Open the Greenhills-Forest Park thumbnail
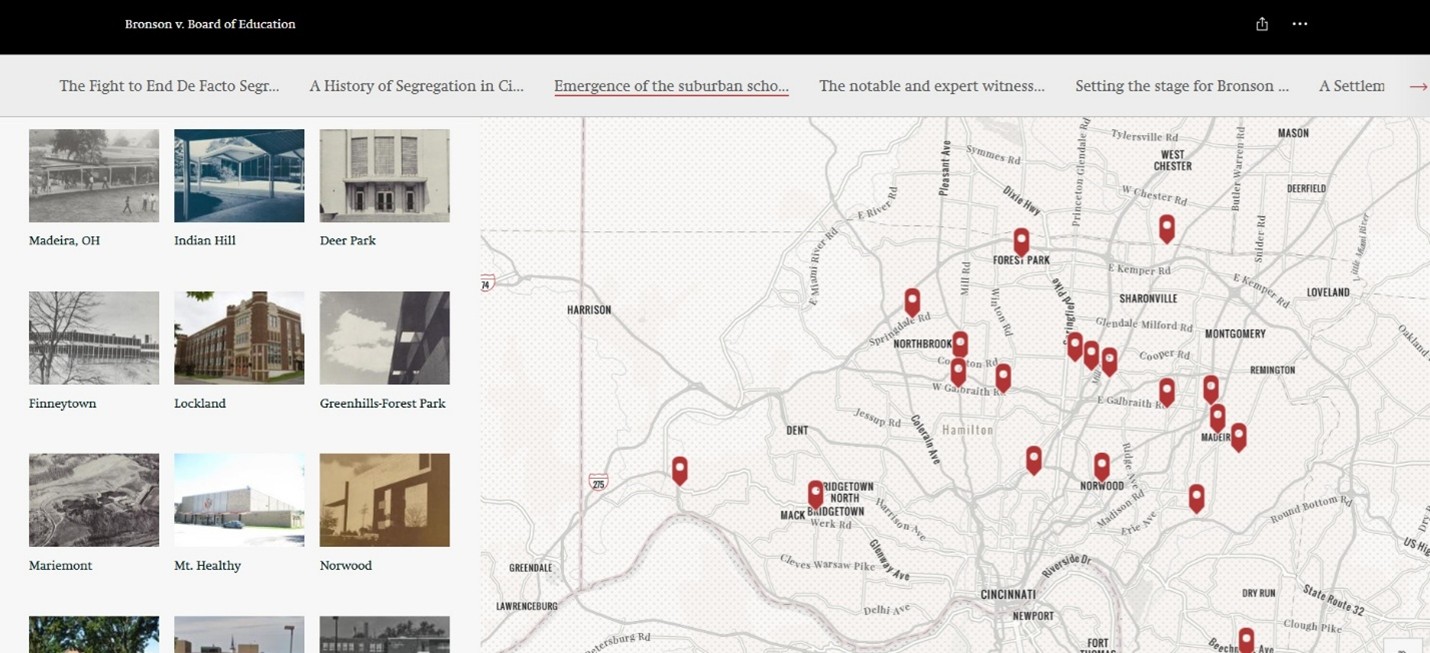The width and height of the screenshot is (1430, 653). coord(384,338)
